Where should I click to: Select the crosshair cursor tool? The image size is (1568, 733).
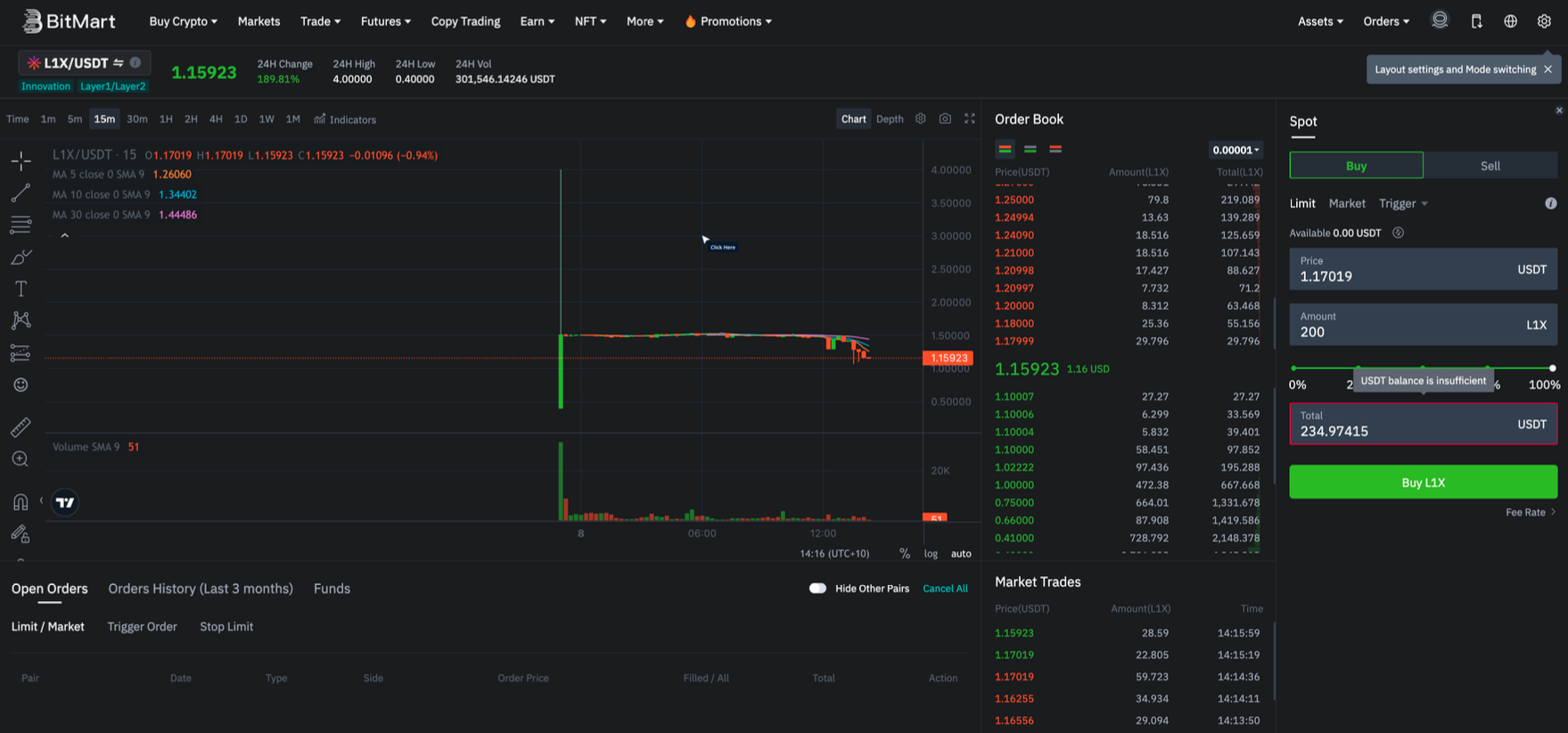click(21, 161)
